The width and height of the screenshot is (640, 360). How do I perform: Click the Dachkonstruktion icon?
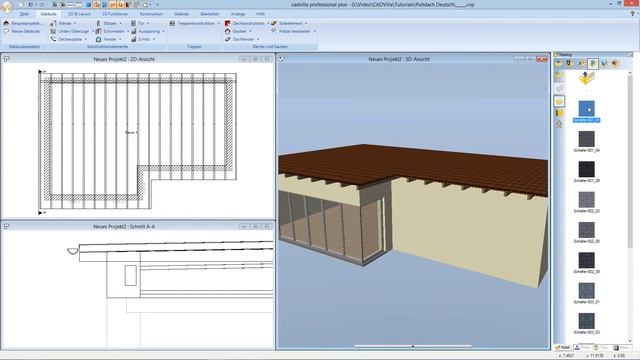pyautogui.click(x=228, y=23)
